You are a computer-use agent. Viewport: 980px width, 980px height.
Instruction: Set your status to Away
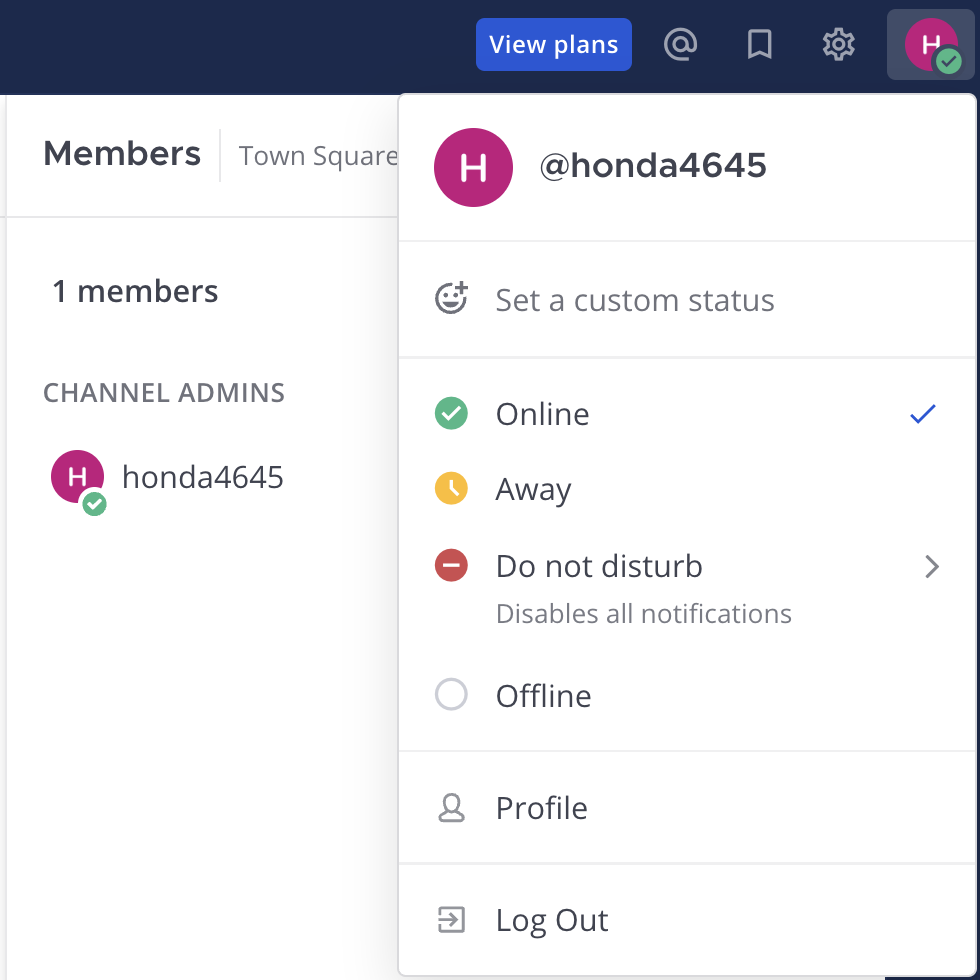[533, 489]
